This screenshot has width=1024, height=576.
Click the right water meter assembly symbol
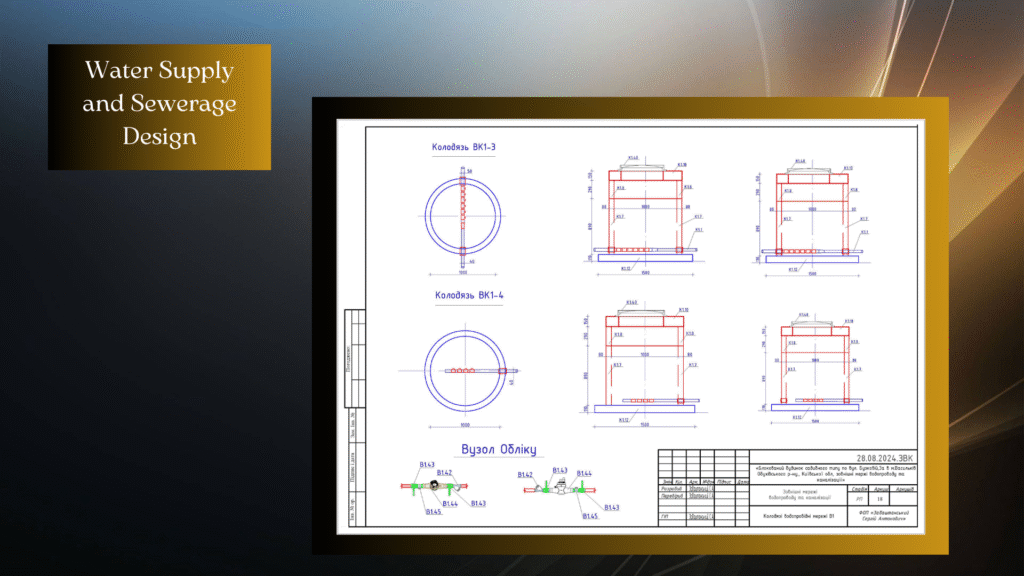[x=561, y=489]
